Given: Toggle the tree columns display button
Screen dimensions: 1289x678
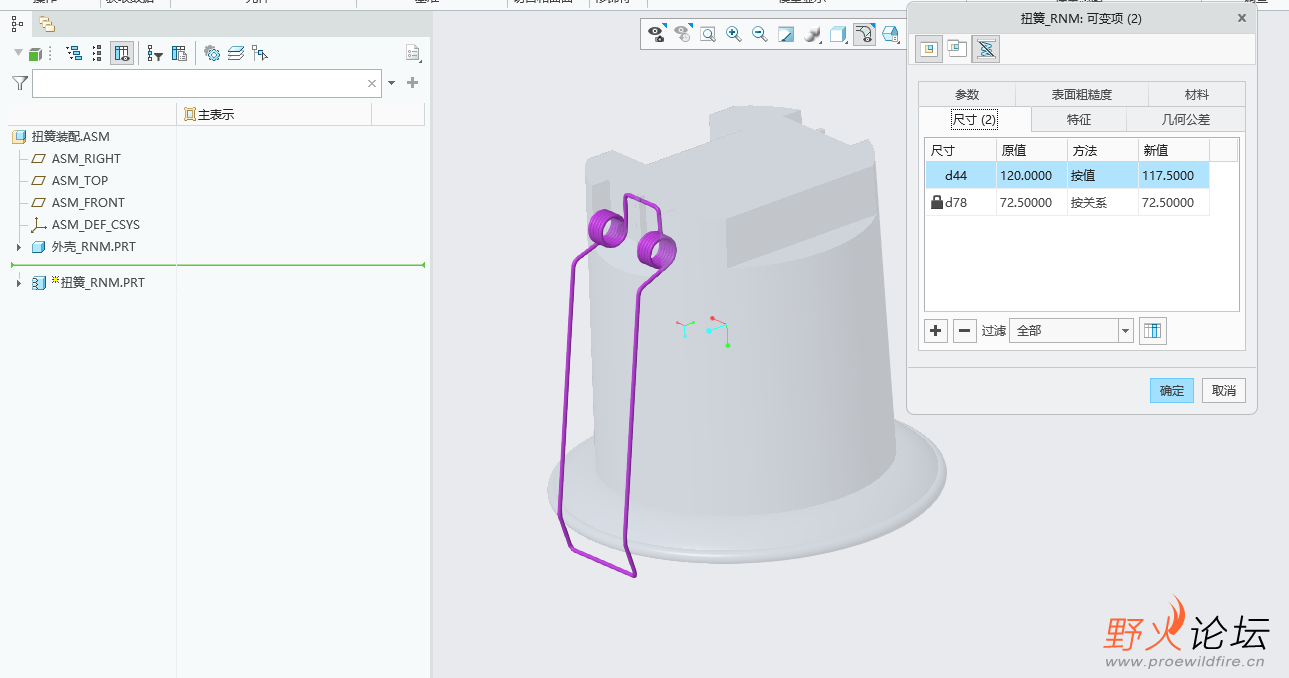Looking at the screenshot, I should coord(122,53).
